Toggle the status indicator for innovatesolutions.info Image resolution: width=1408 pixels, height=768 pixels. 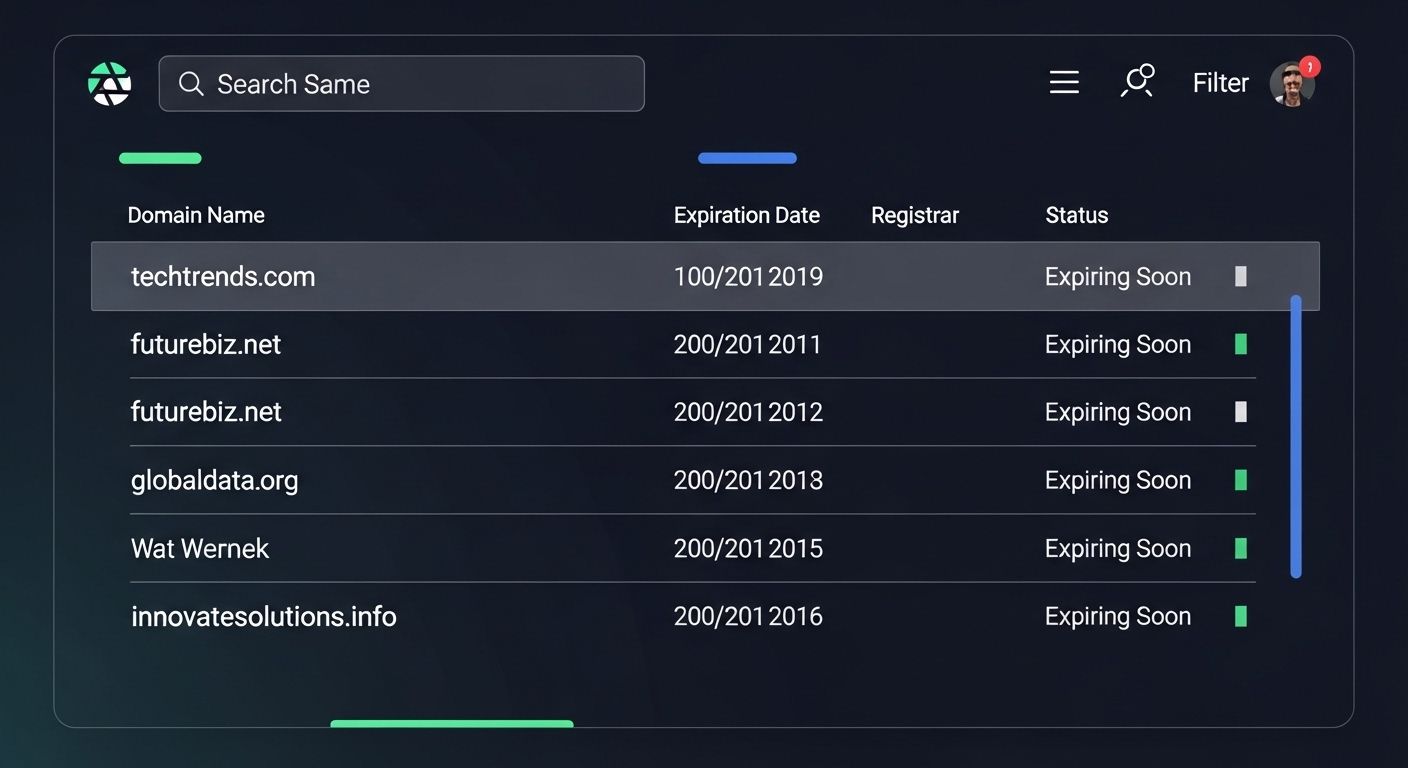click(1240, 616)
